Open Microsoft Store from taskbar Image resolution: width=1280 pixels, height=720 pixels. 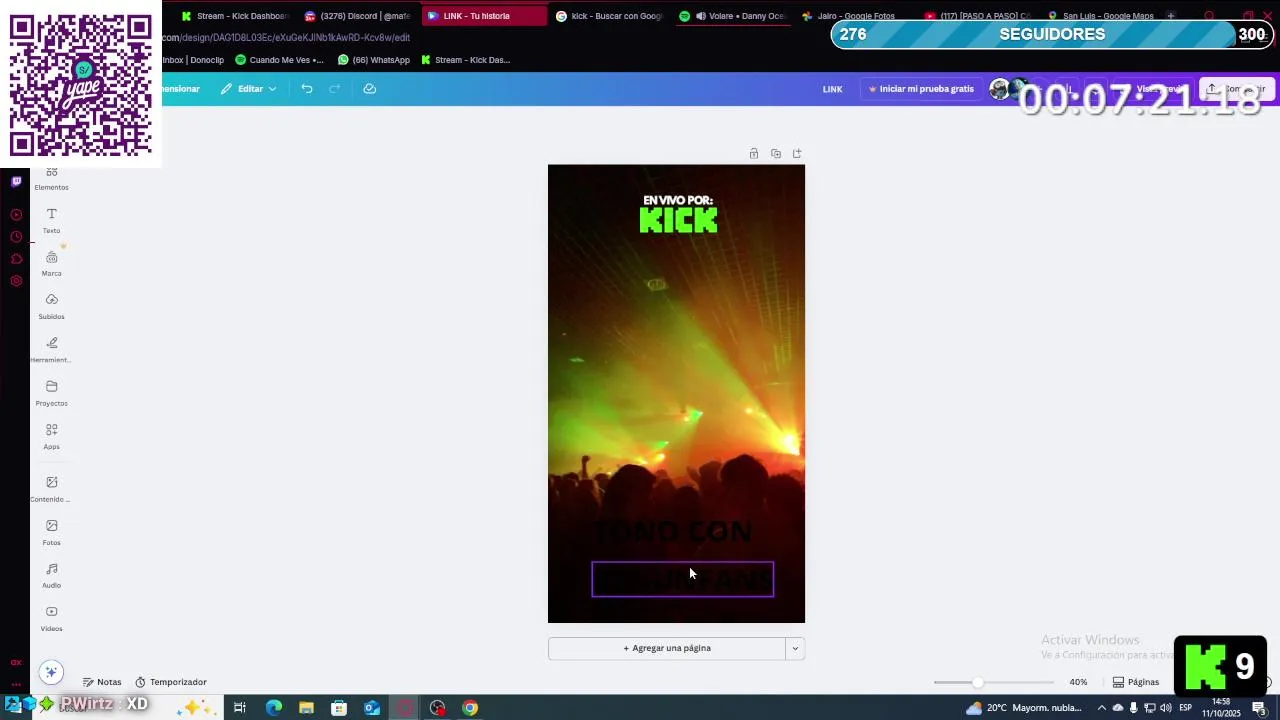click(x=339, y=708)
